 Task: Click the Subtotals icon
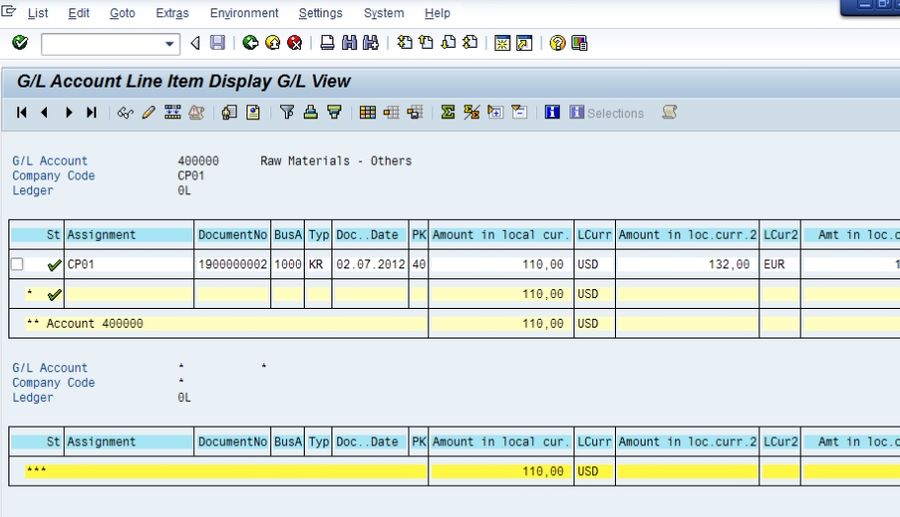tap(472, 112)
